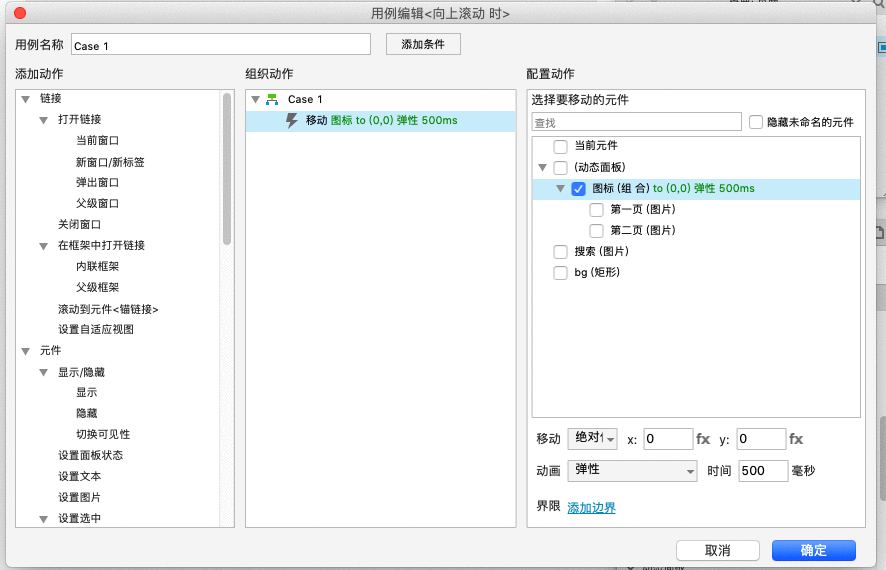Check the 搜索 (图片) checkbox
Viewport: 886px width, 570px height.
pyautogui.click(x=561, y=251)
